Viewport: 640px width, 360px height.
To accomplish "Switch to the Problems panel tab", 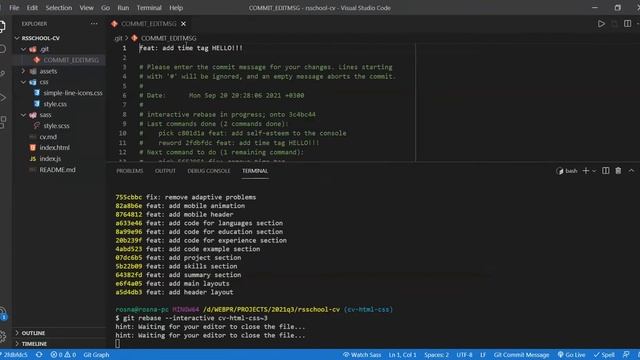I will (129, 171).
